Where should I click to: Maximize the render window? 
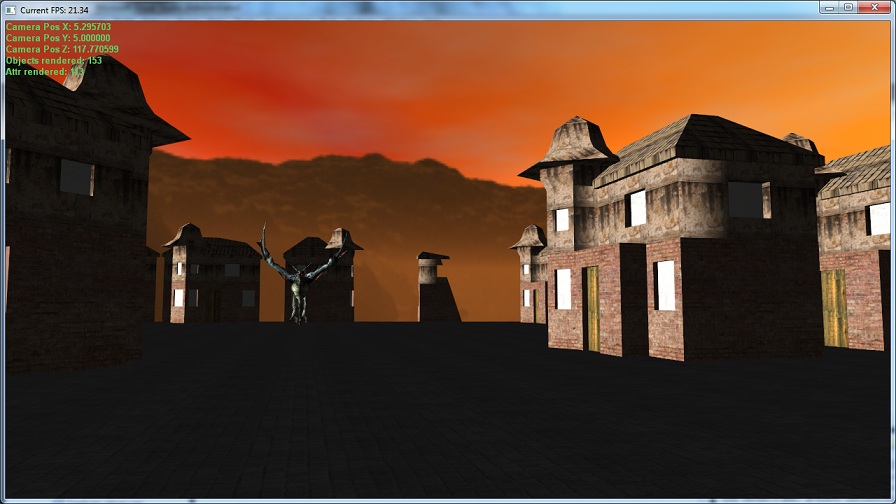848,7
